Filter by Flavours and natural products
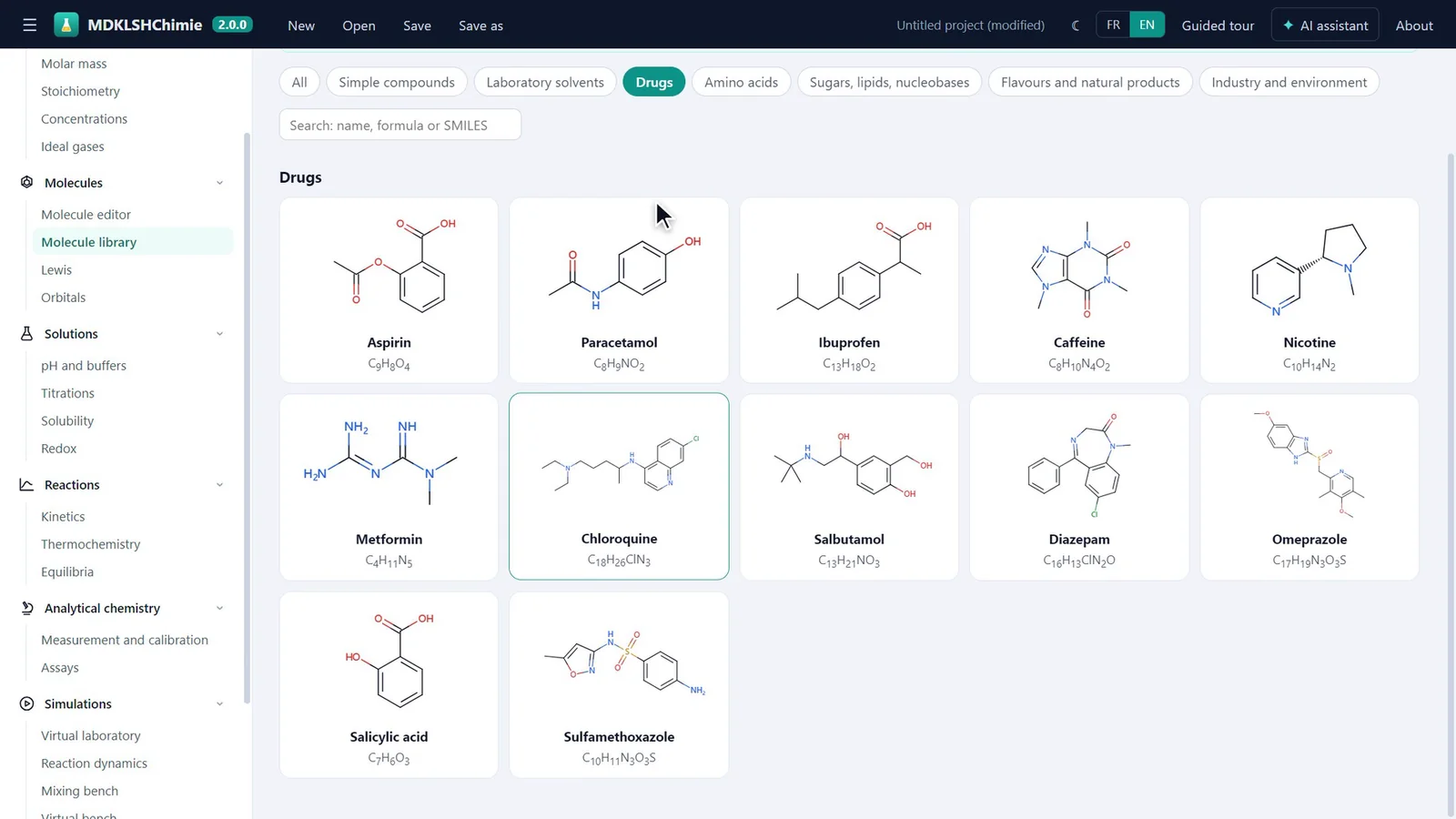The width and height of the screenshot is (1456, 819). (1090, 82)
